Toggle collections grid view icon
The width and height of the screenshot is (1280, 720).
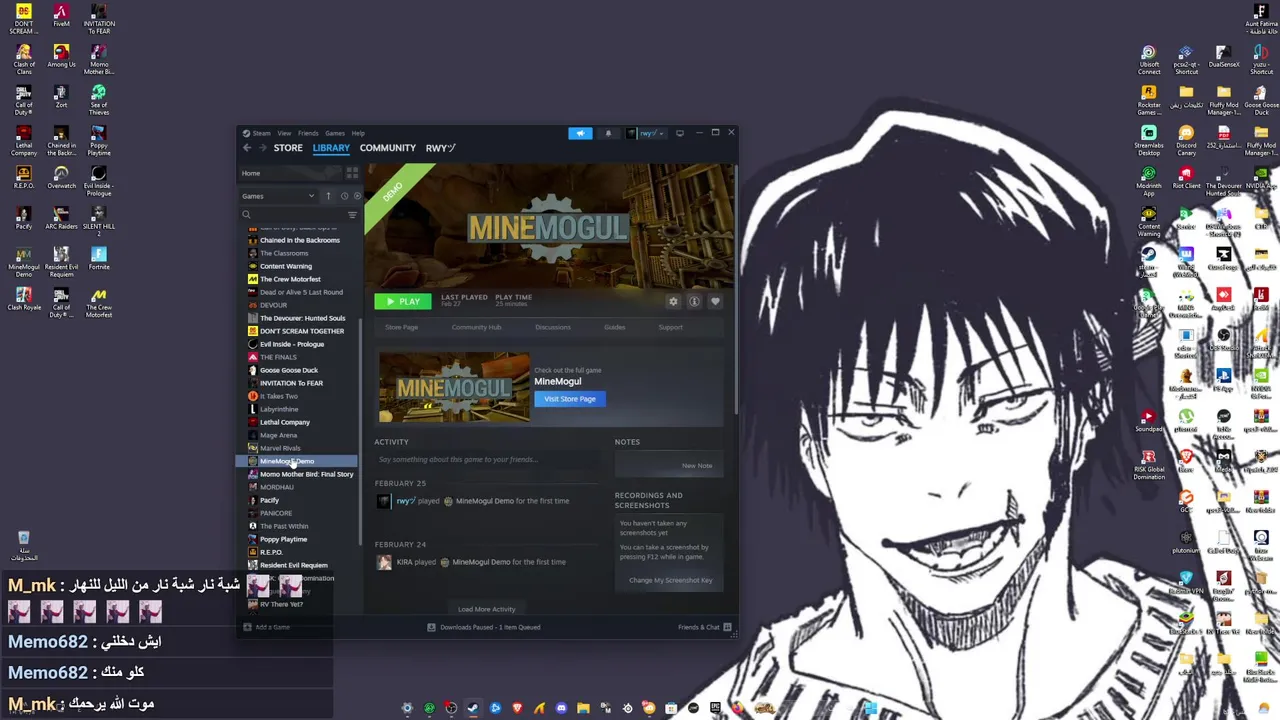click(351, 173)
